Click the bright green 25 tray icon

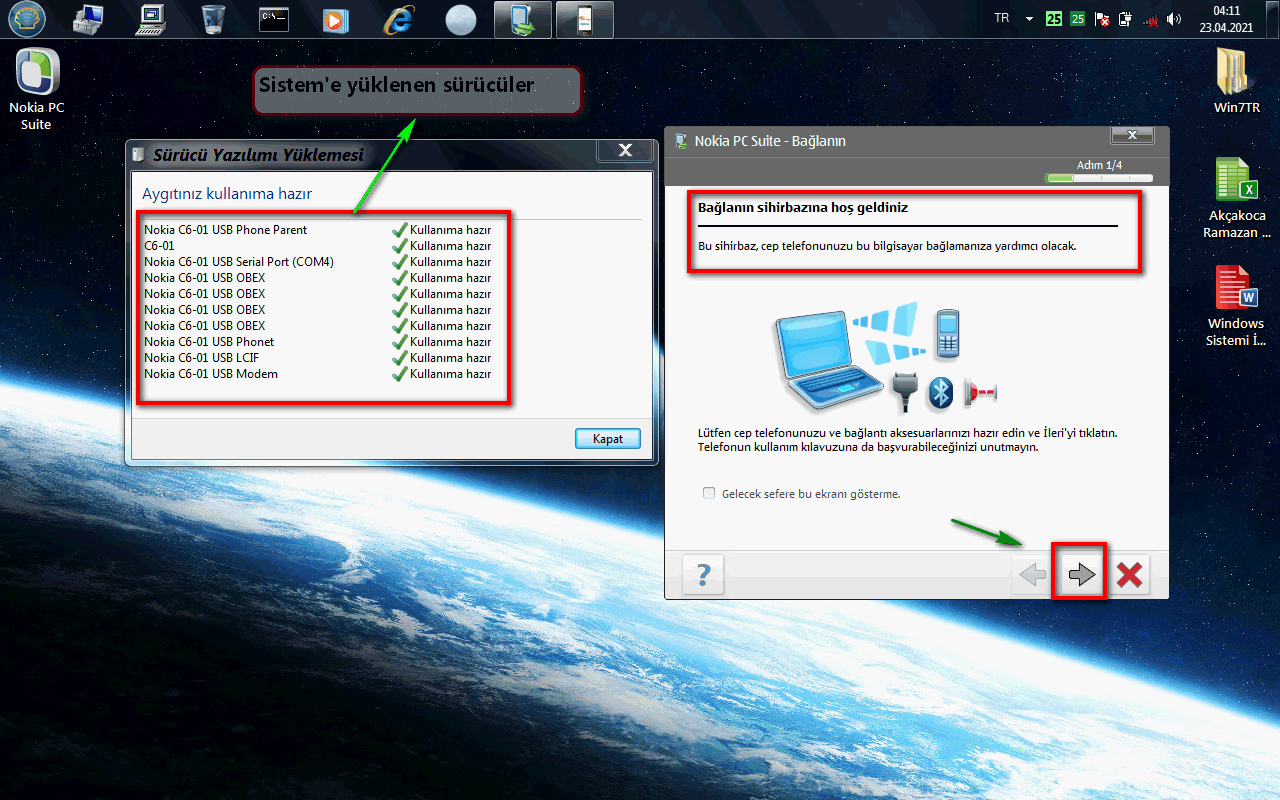pyautogui.click(x=1053, y=18)
